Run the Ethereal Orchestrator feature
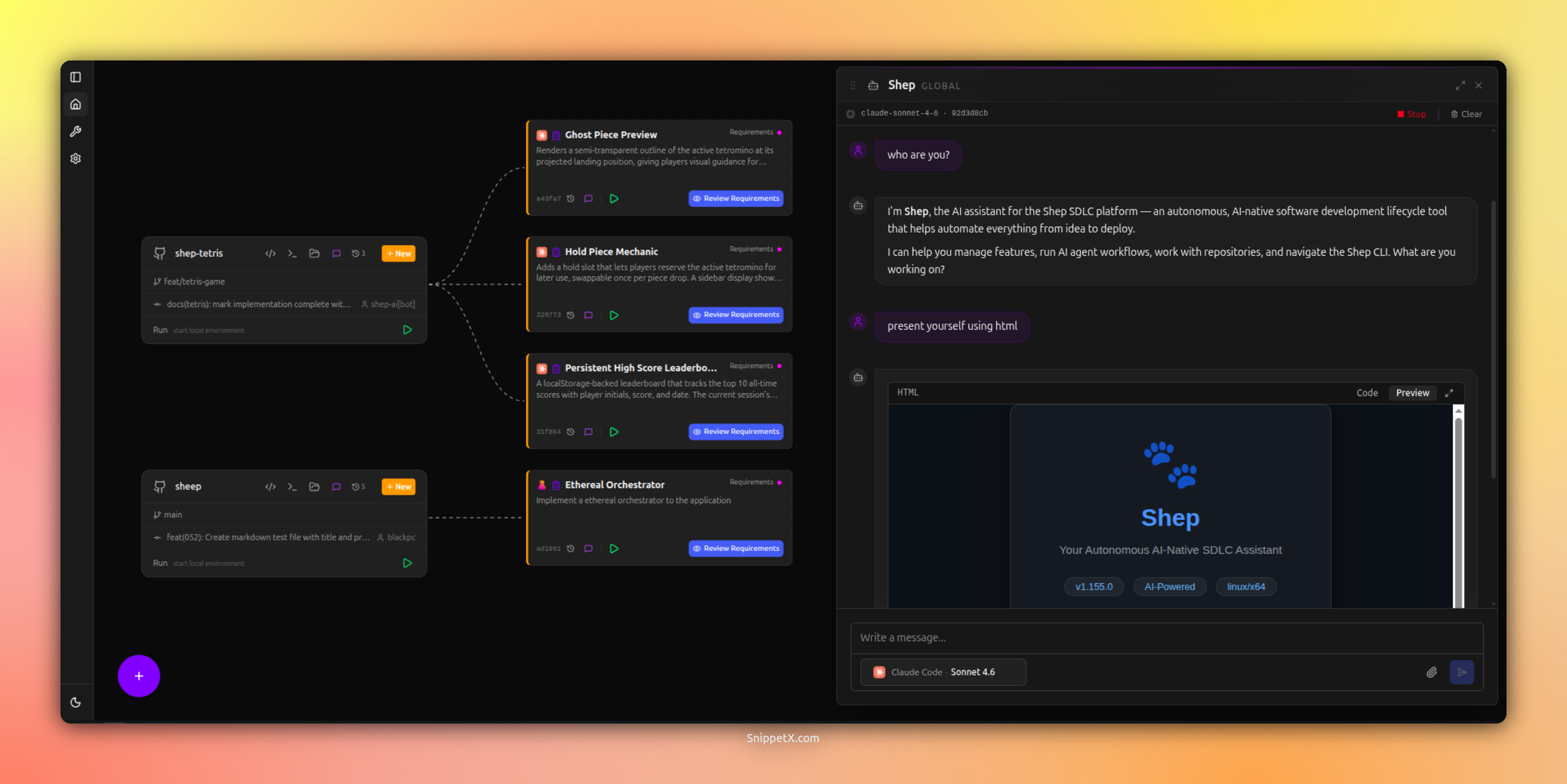 point(614,548)
